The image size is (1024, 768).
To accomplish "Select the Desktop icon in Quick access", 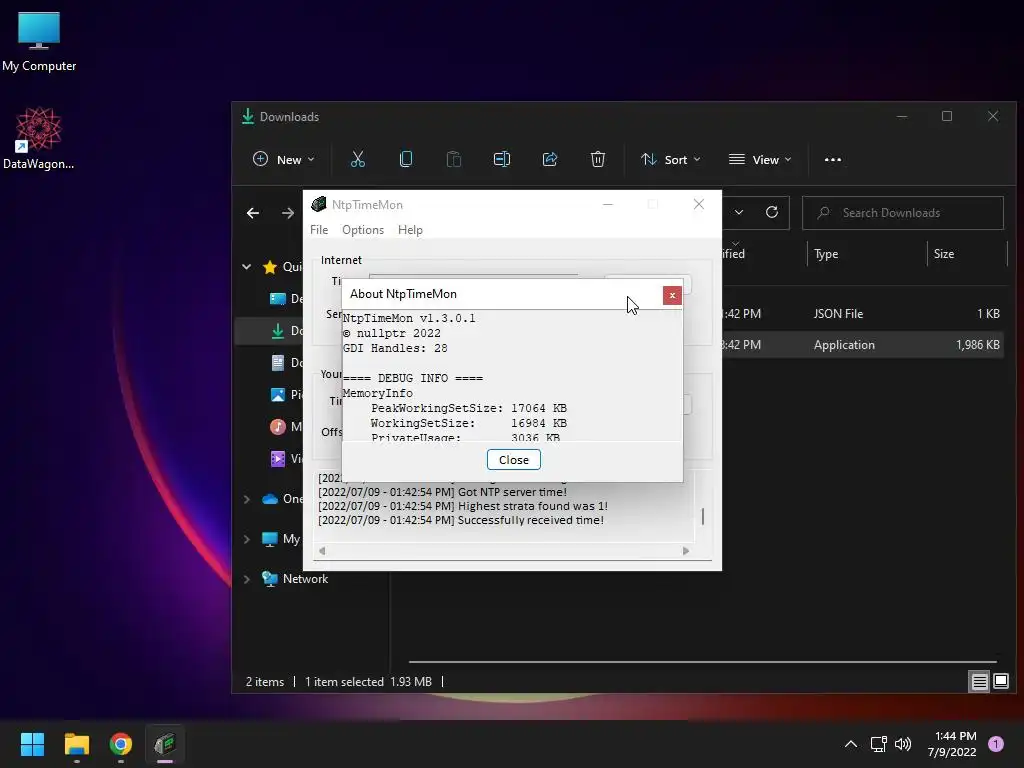I will pyautogui.click(x=278, y=298).
